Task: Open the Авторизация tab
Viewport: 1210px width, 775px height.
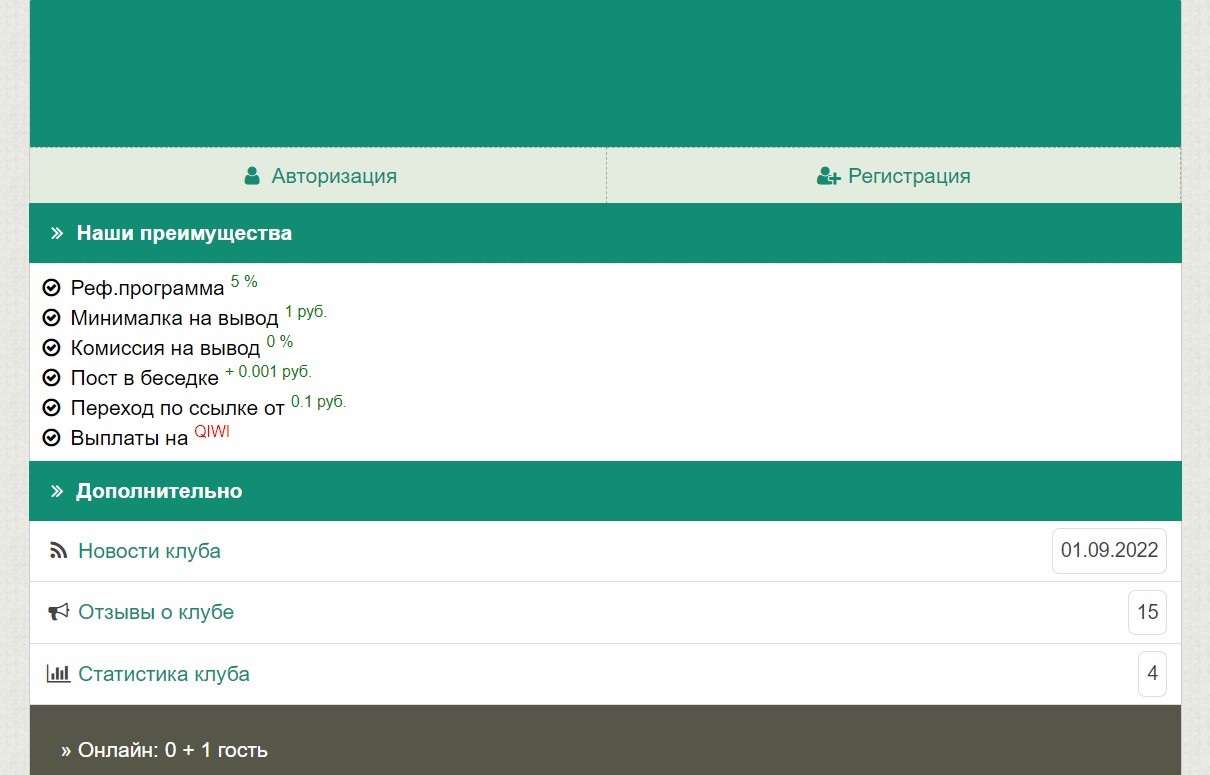Action: [333, 176]
